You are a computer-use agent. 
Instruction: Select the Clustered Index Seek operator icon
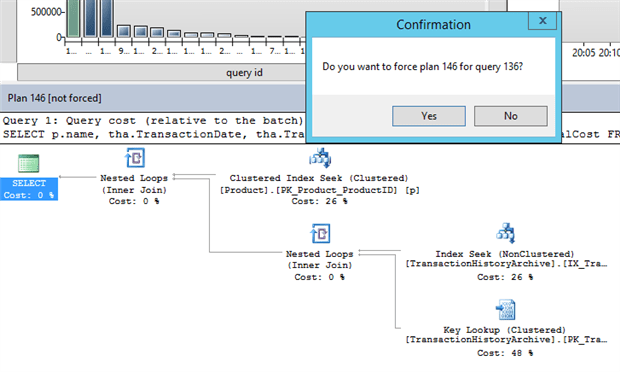pyautogui.click(x=319, y=158)
